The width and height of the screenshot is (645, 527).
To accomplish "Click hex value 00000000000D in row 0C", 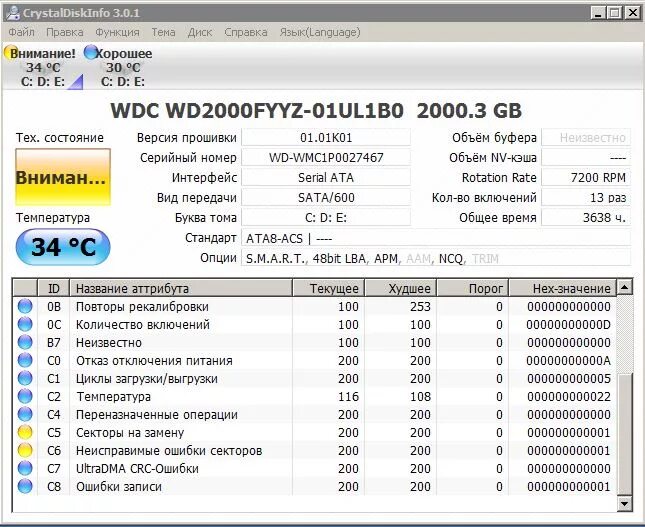I will tap(568, 325).
